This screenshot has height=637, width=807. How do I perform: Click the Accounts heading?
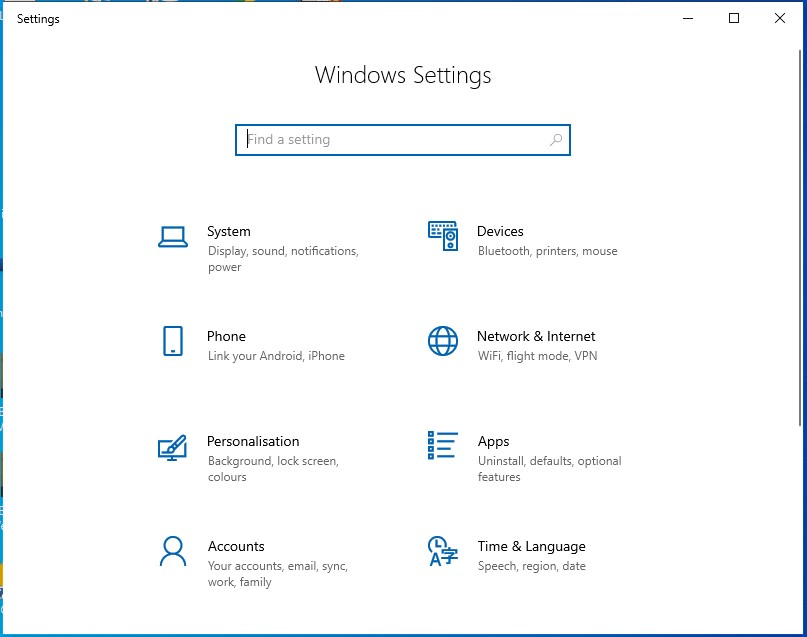coord(236,546)
